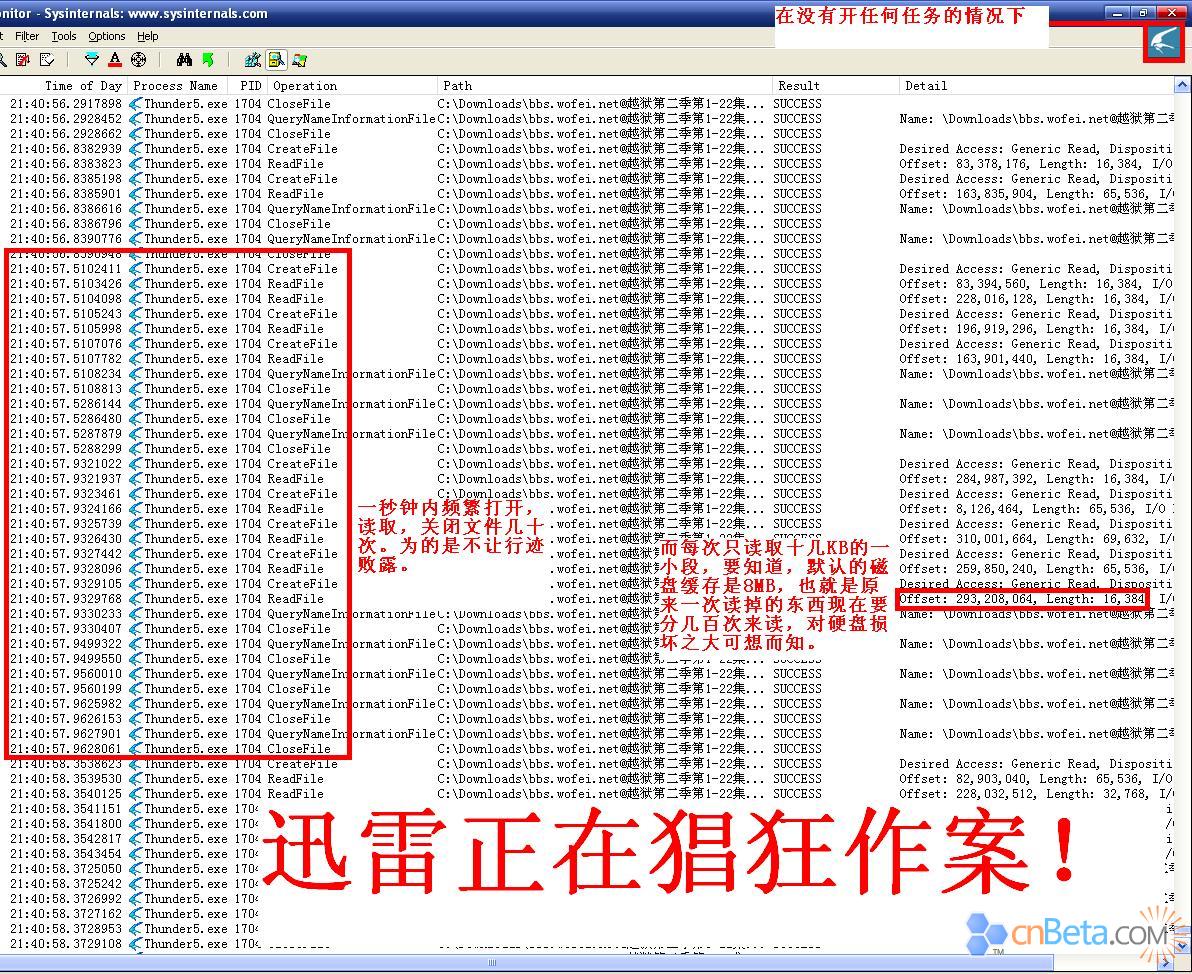Toggle the Autoscroll toolbar icon
Screen dimensions: 1192x974
click(x=24, y=59)
